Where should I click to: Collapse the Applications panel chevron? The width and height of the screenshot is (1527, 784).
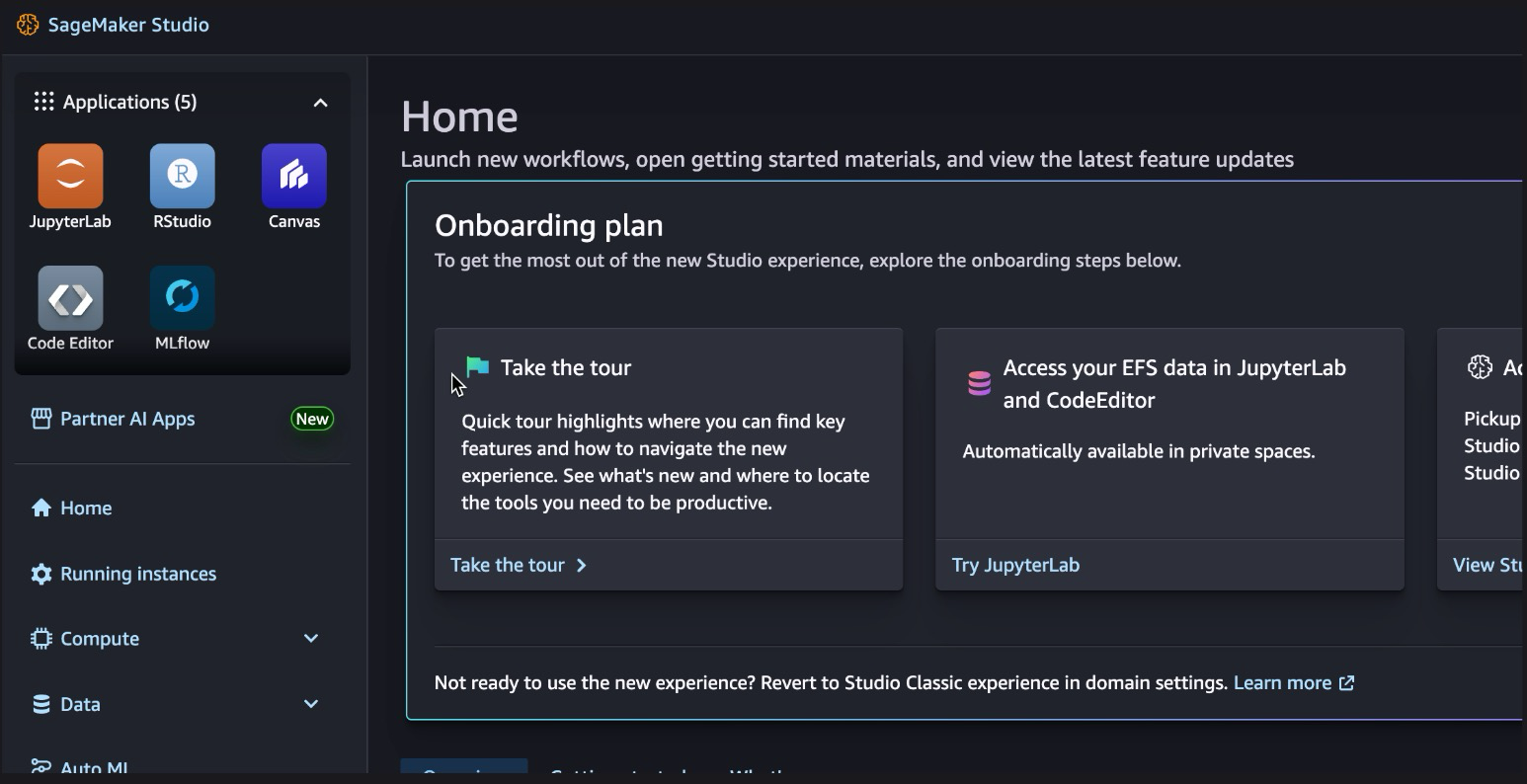pyautogui.click(x=320, y=103)
